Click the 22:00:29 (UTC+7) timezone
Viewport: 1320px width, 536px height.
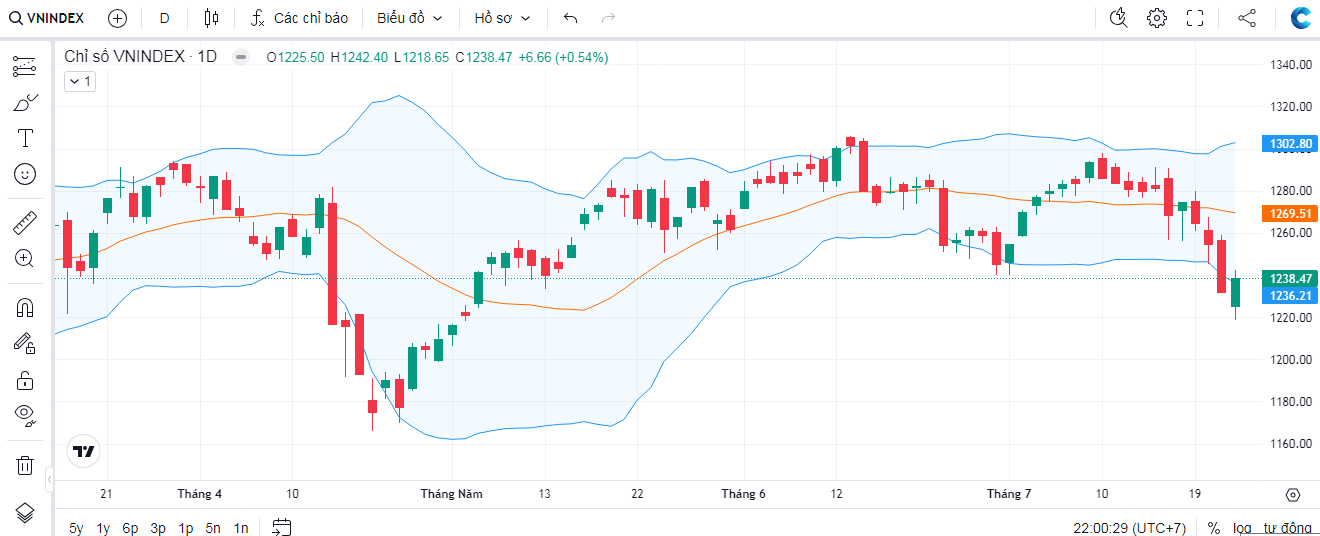[x=1130, y=528]
